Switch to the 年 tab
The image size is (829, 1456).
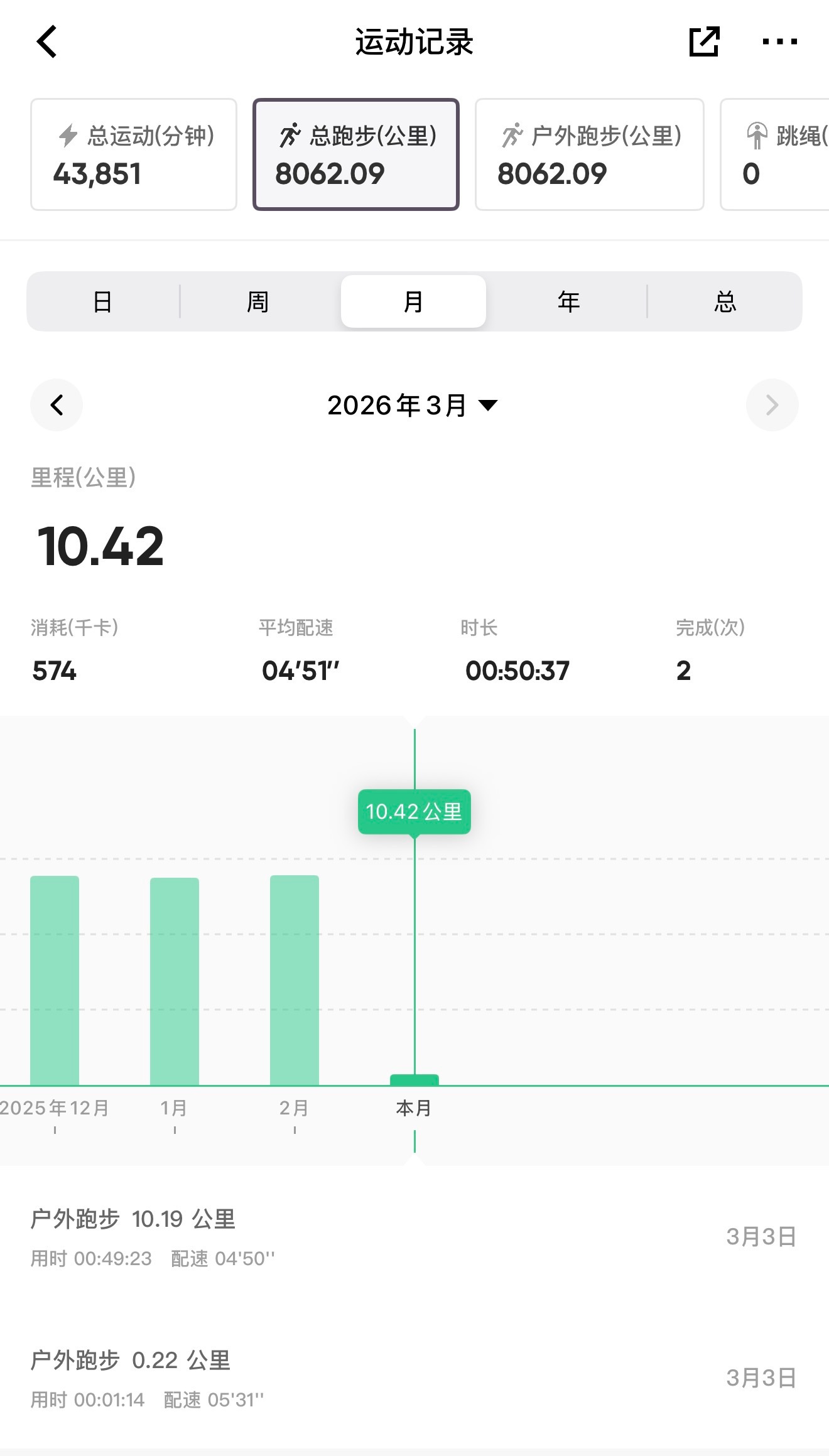click(x=569, y=302)
